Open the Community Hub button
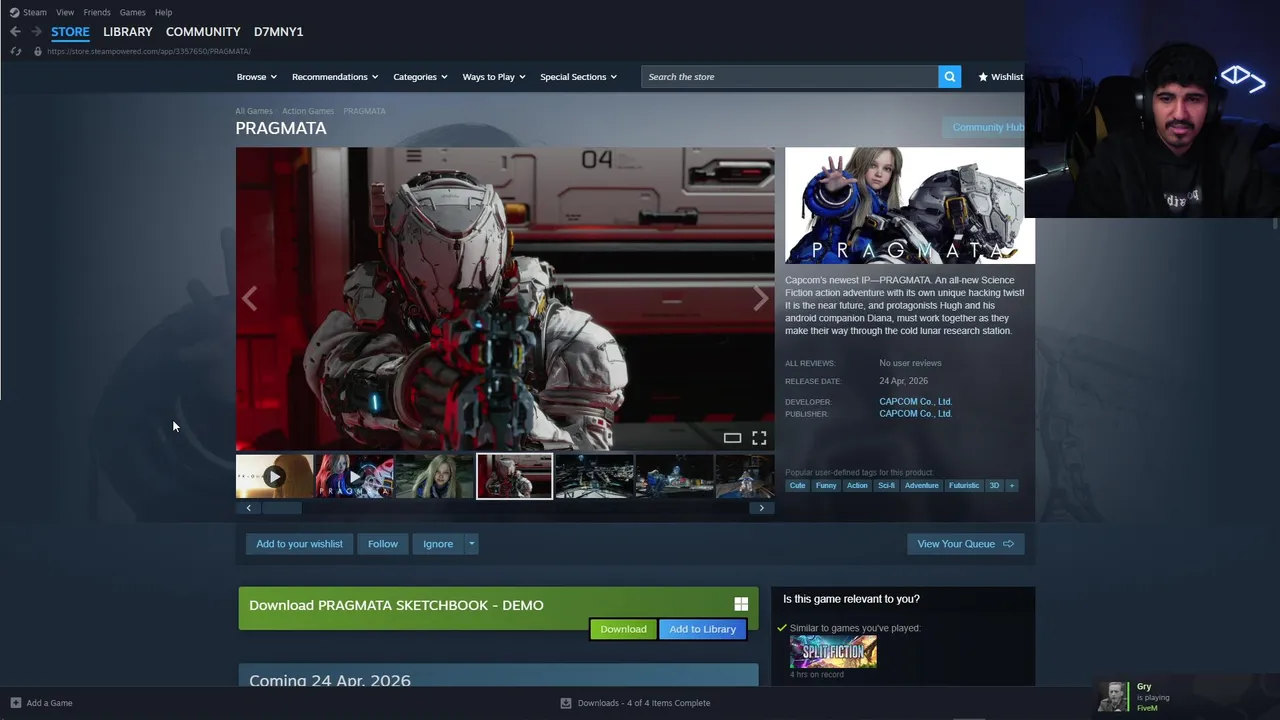 tap(985, 127)
